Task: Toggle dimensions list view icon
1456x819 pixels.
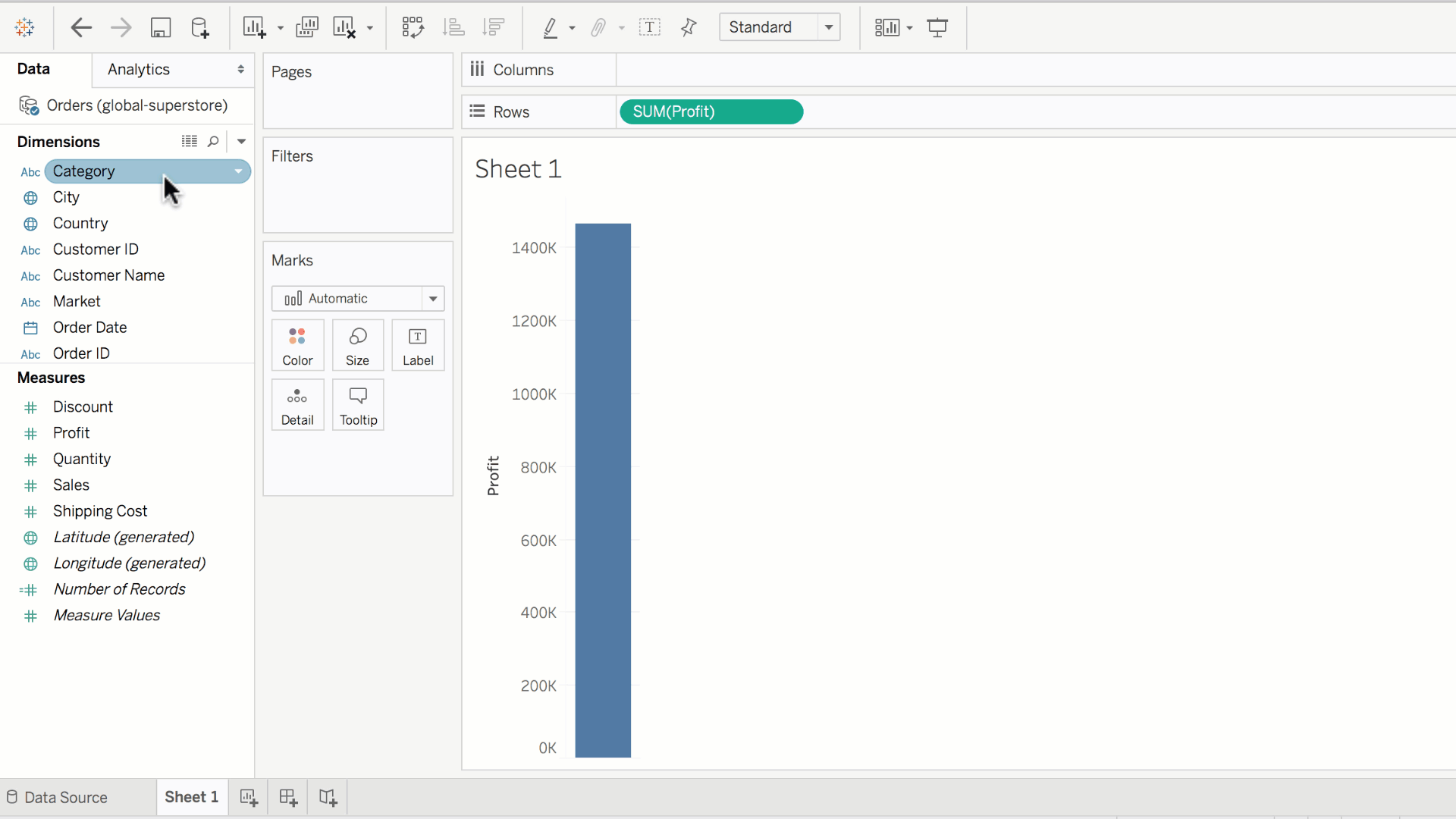Action: (x=189, y=141)
